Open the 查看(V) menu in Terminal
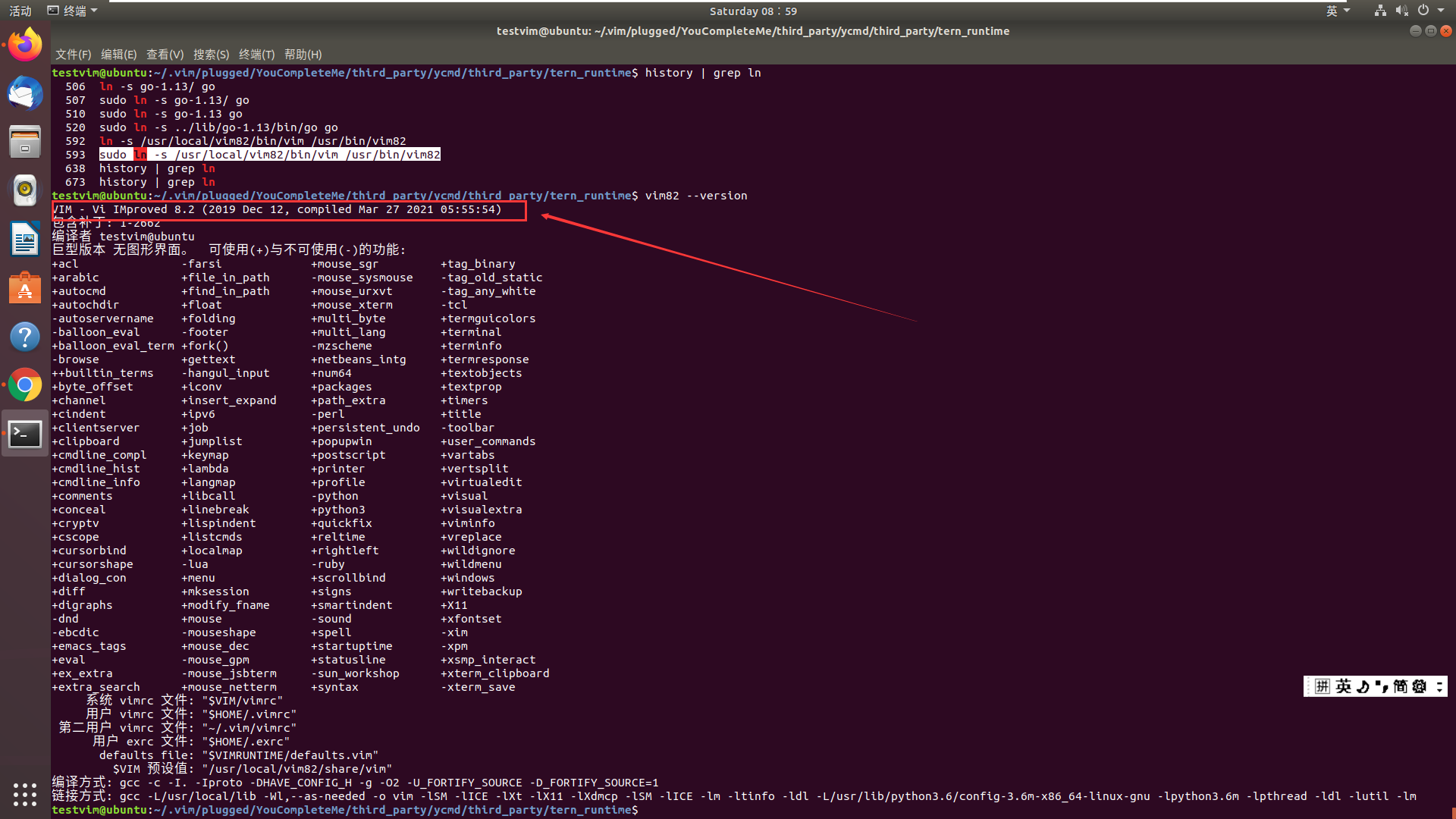 pyautogui.click(x=165, y=54)
